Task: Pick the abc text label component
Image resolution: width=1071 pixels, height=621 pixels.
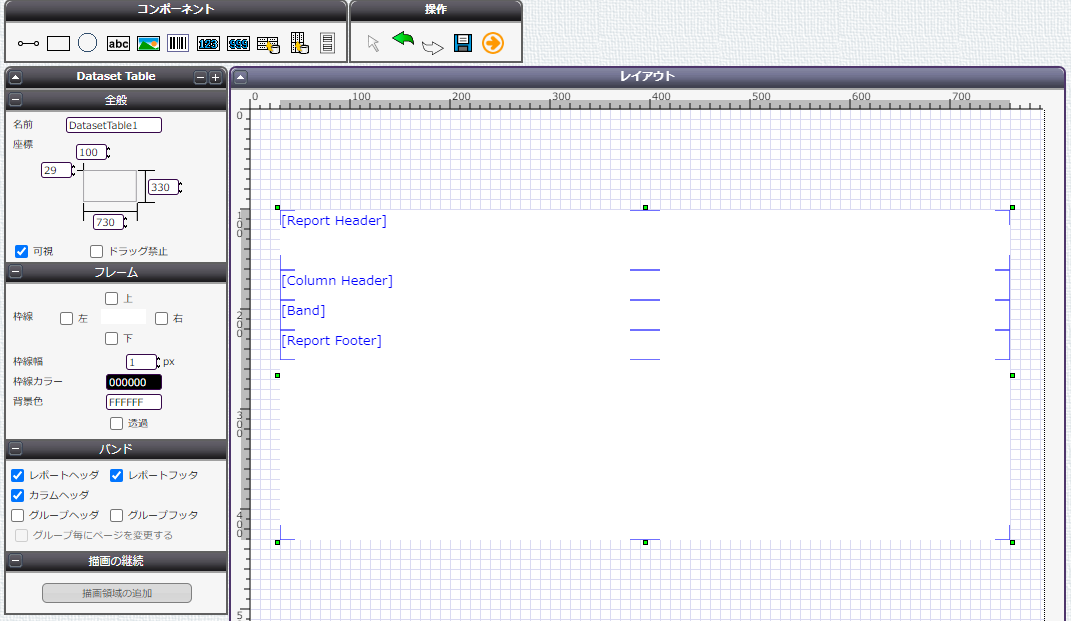Action: [x=118, y=43]
